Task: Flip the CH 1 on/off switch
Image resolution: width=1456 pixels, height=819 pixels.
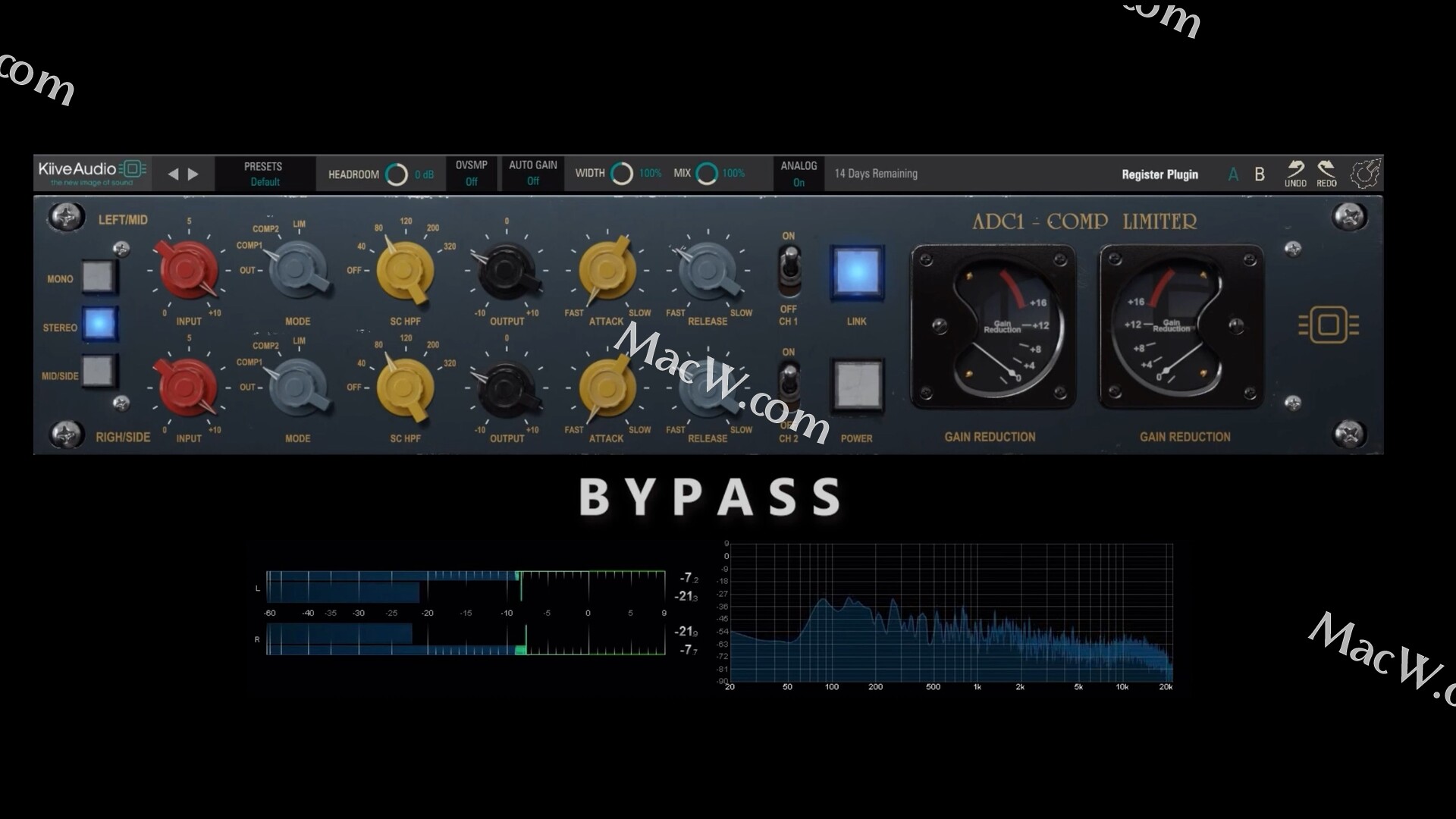Action: [x=789, y=271]
